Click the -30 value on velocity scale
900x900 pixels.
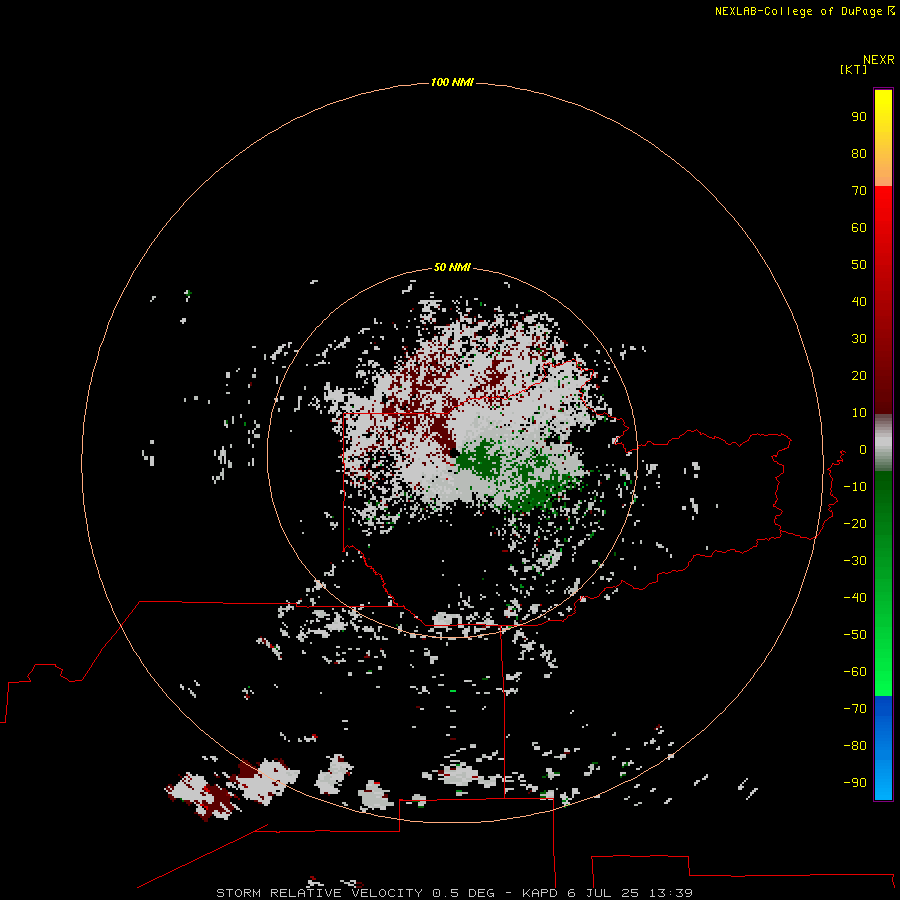coord(855,561)
